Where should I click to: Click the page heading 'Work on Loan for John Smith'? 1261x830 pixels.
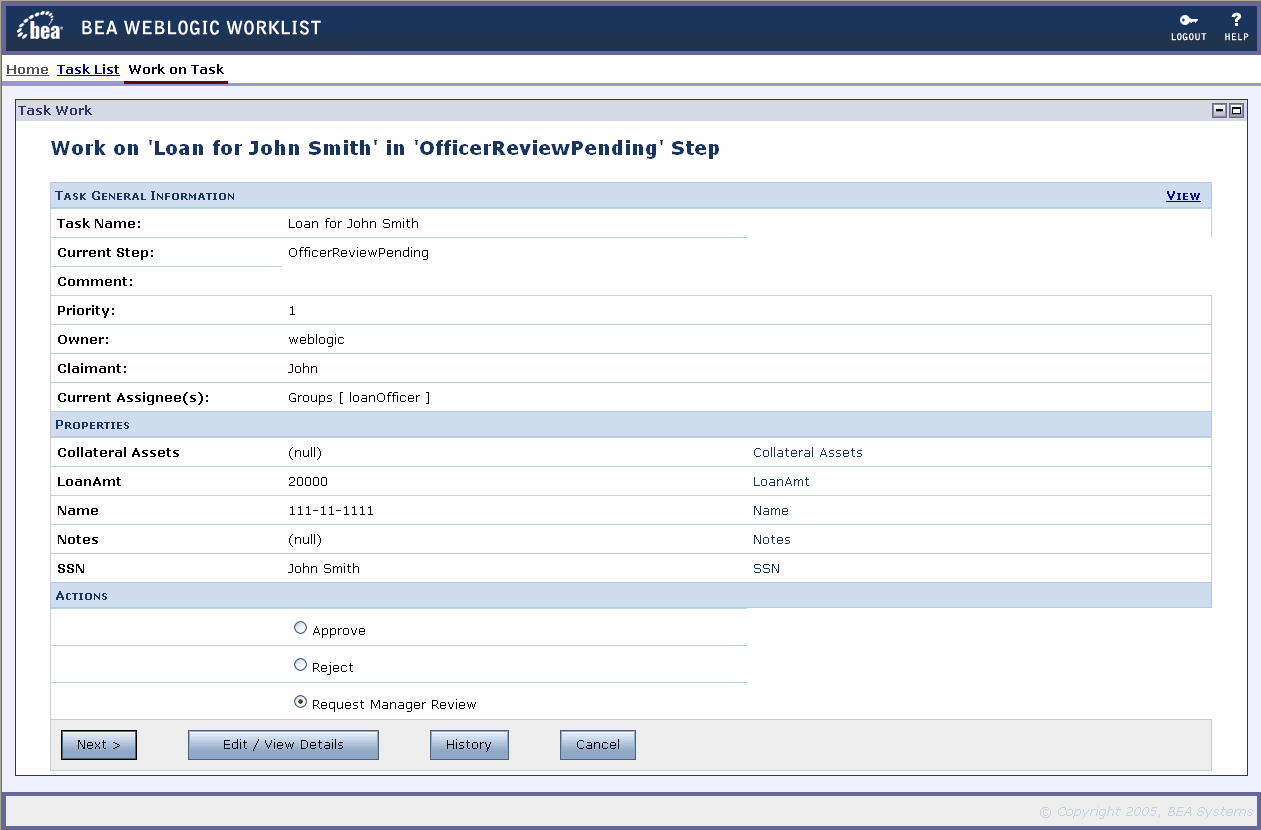pyautogui.click(x=385, y=148)
